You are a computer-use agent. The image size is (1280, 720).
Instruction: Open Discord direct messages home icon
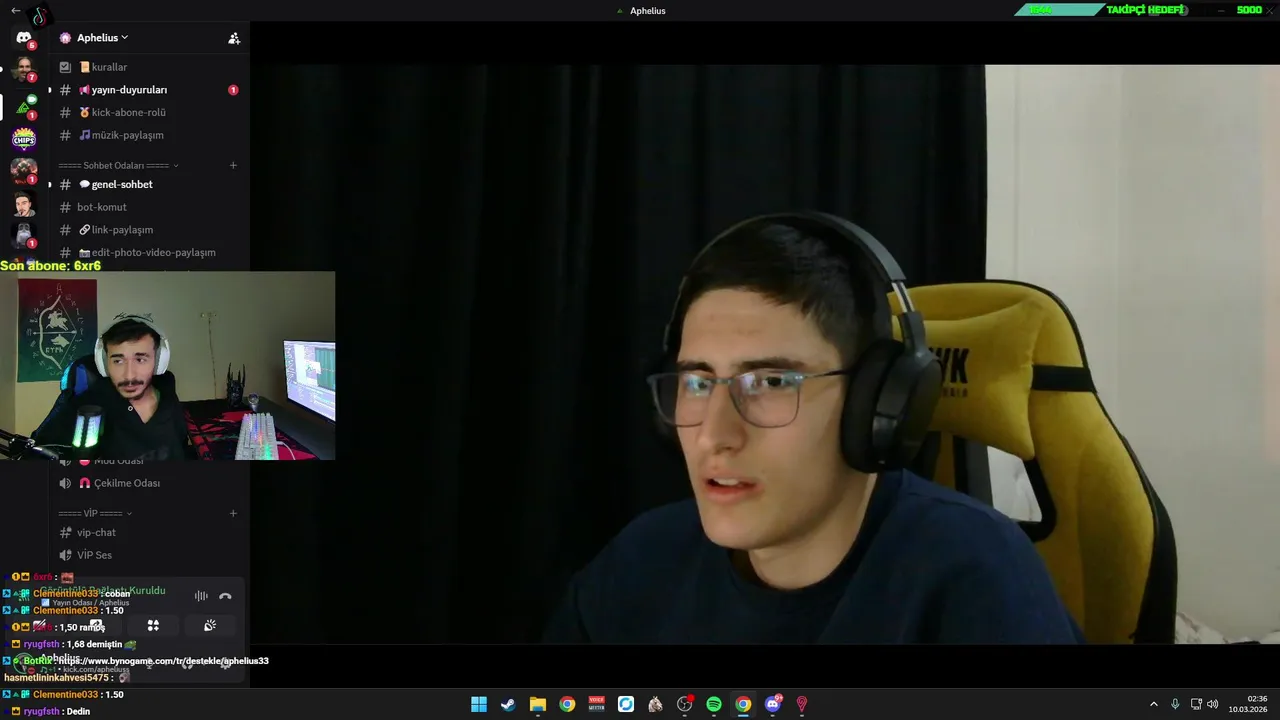pos(24,38)
